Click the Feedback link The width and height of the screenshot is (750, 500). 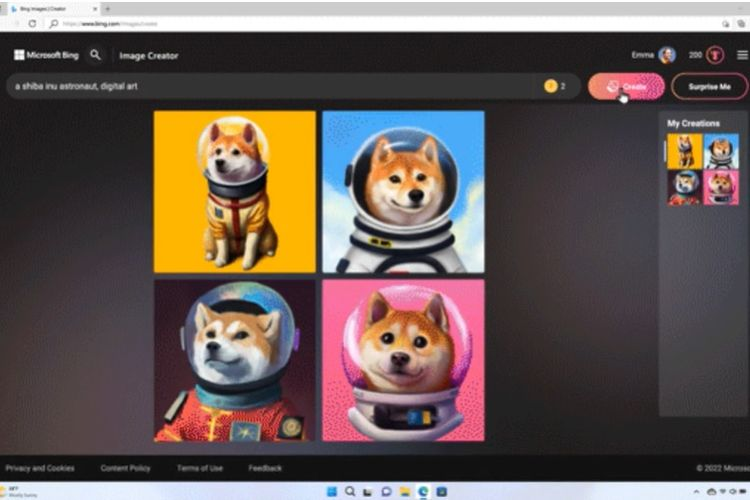click(x=265, y=468)
